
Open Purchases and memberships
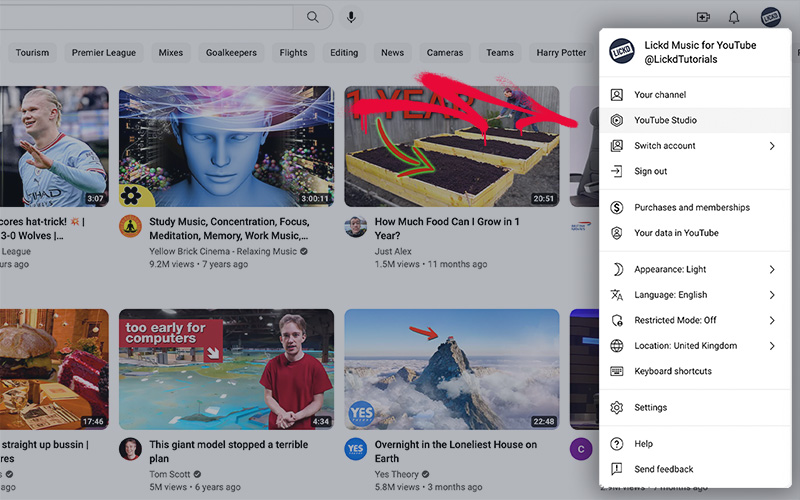click(x=695, y=208)
